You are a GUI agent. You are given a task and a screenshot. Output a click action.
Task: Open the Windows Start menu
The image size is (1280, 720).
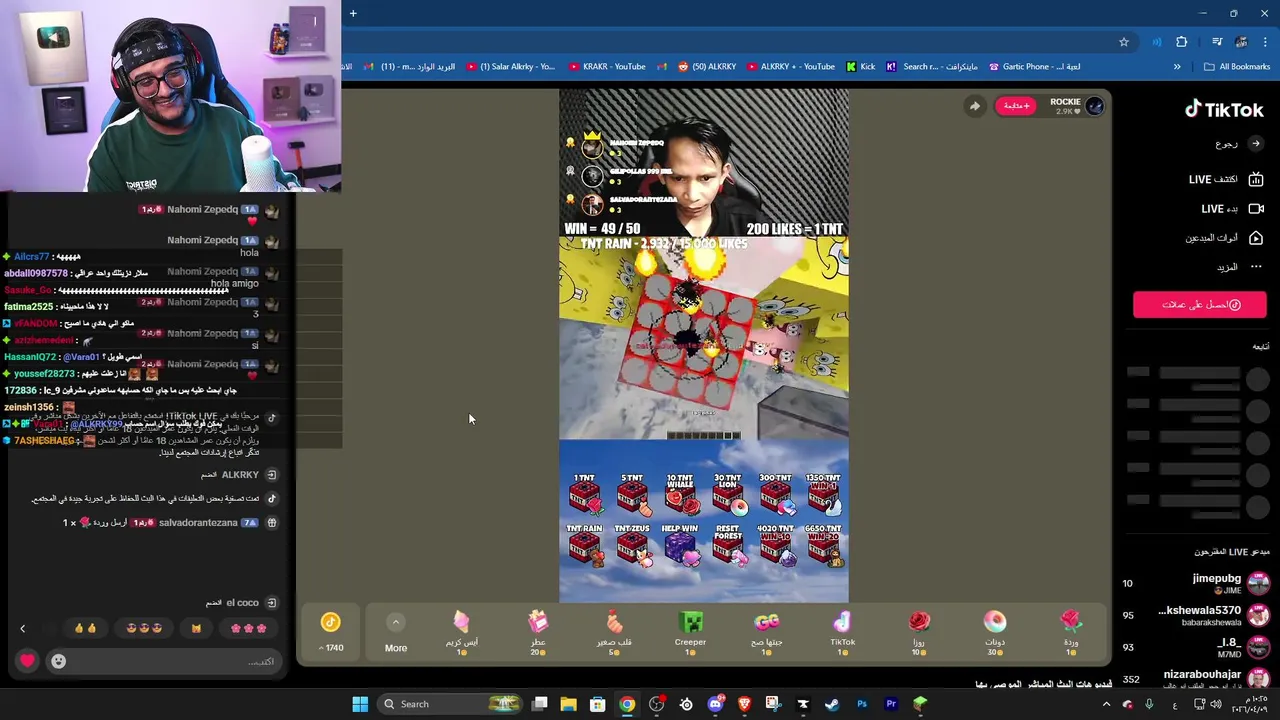[360, 704]
